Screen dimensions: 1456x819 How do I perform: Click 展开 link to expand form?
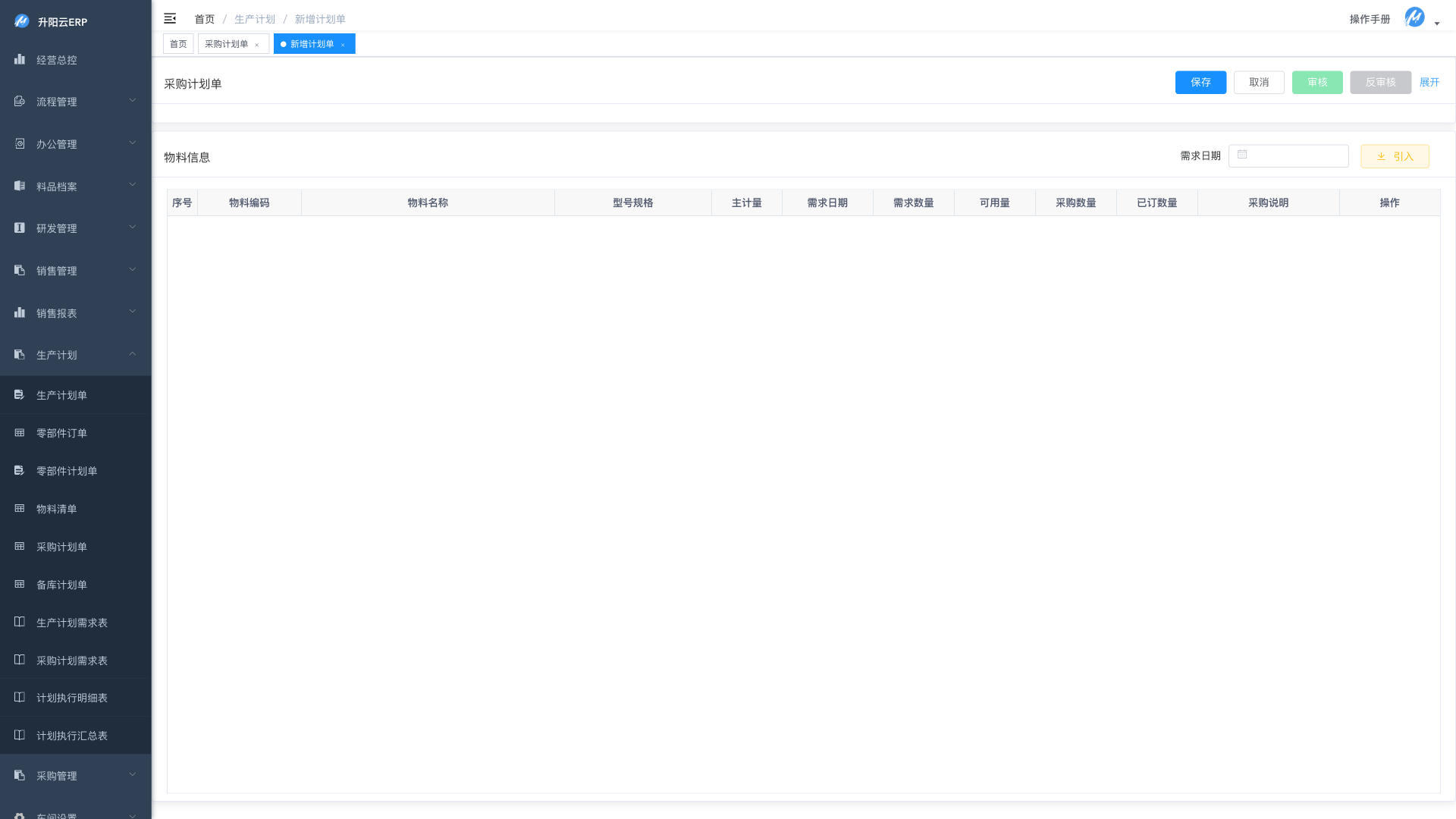point(1429,82)
